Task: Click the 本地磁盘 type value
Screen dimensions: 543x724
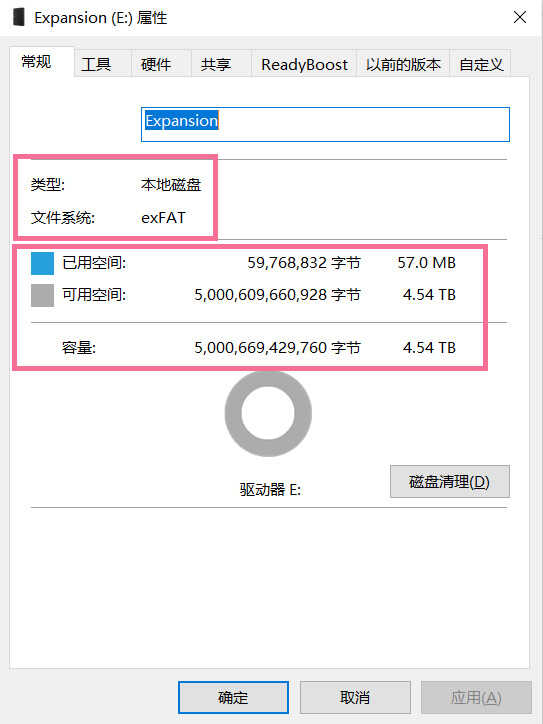Action: coord(171,185)
